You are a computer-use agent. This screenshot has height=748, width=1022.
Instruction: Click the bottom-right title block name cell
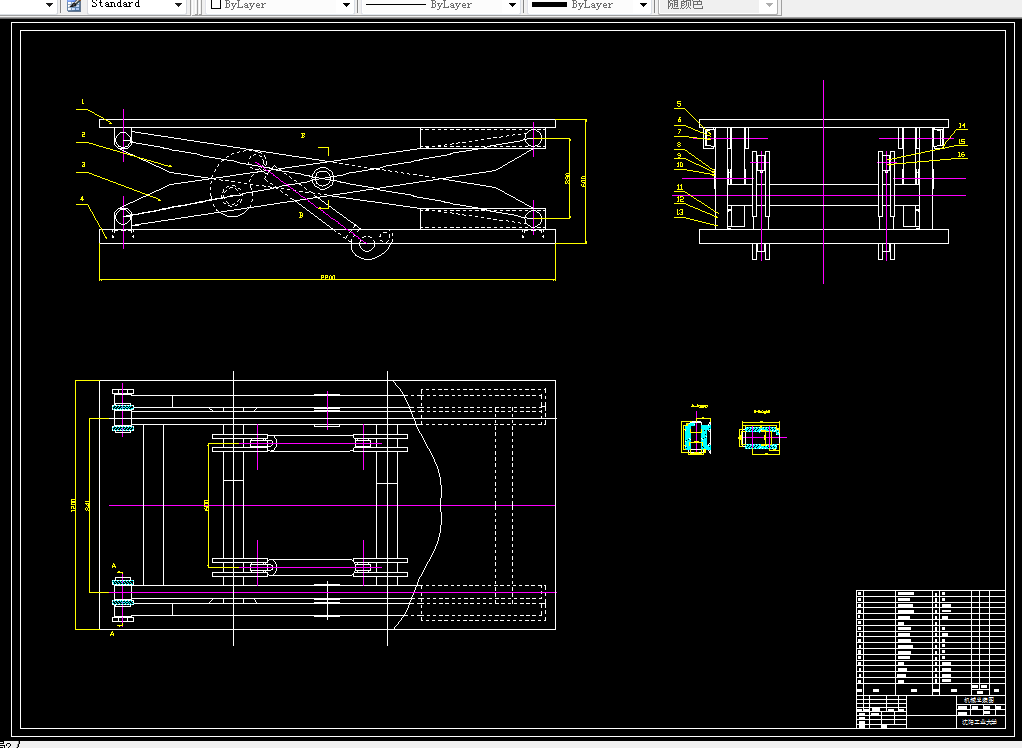(x=979, y=722)
